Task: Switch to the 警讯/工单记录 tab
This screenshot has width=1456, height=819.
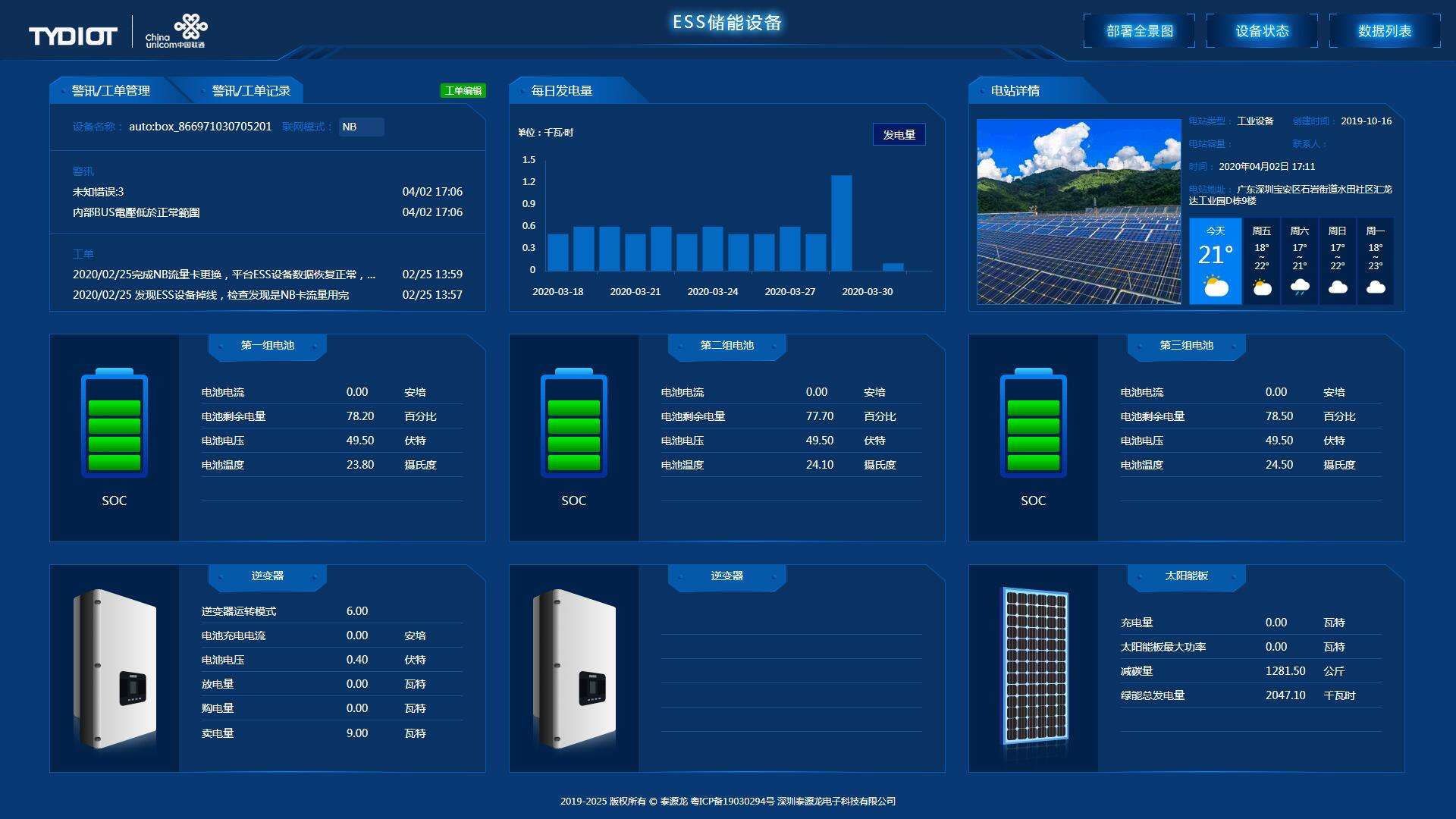Action: (251, 91)
